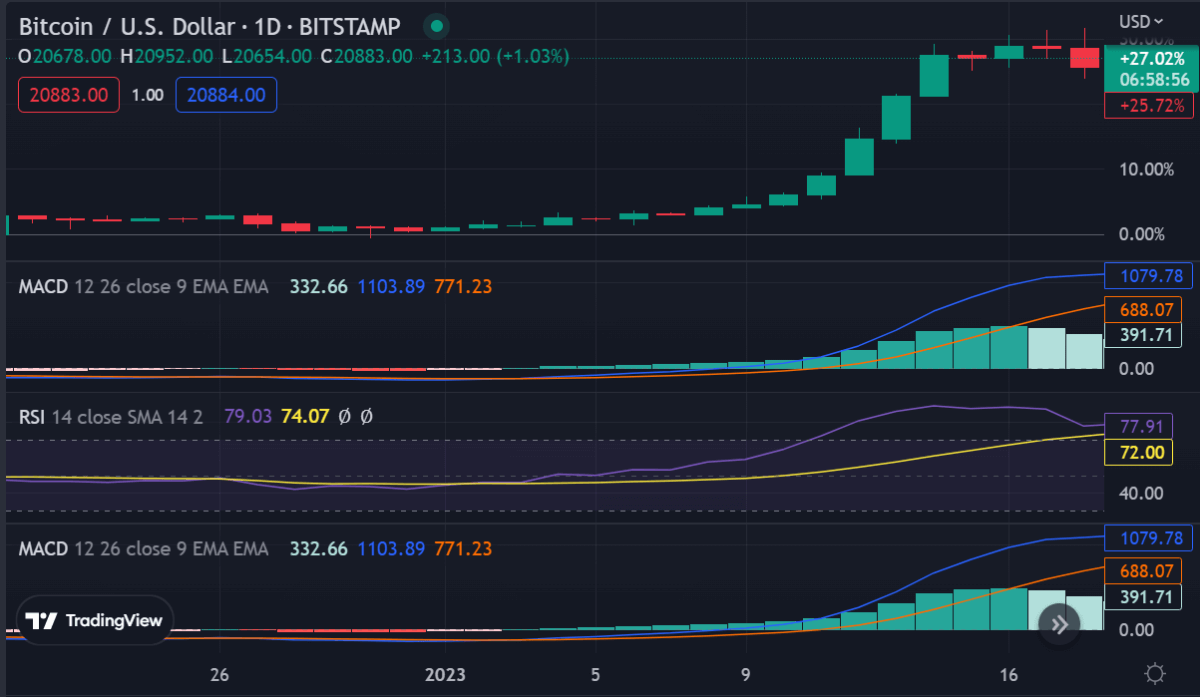
Task: Click the 40.00 RSI scale label
Action: tap(1141, 493)
